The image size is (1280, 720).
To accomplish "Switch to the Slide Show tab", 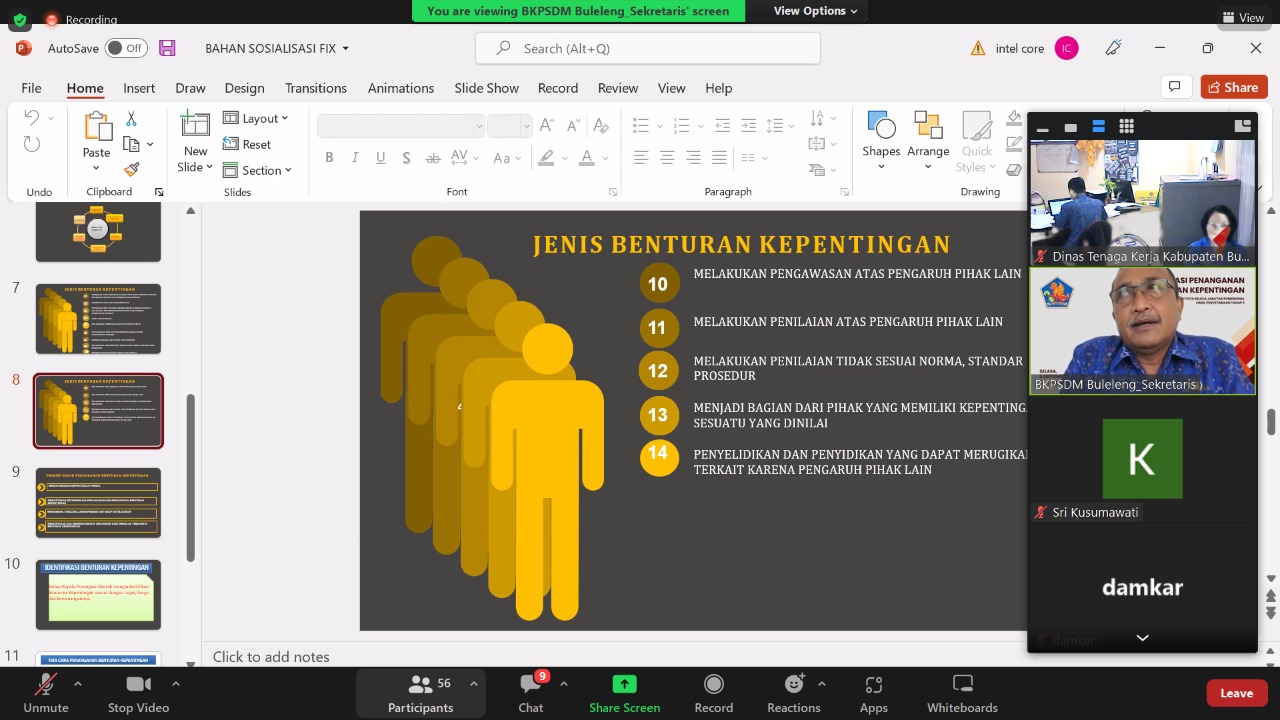I will (486, 88).
